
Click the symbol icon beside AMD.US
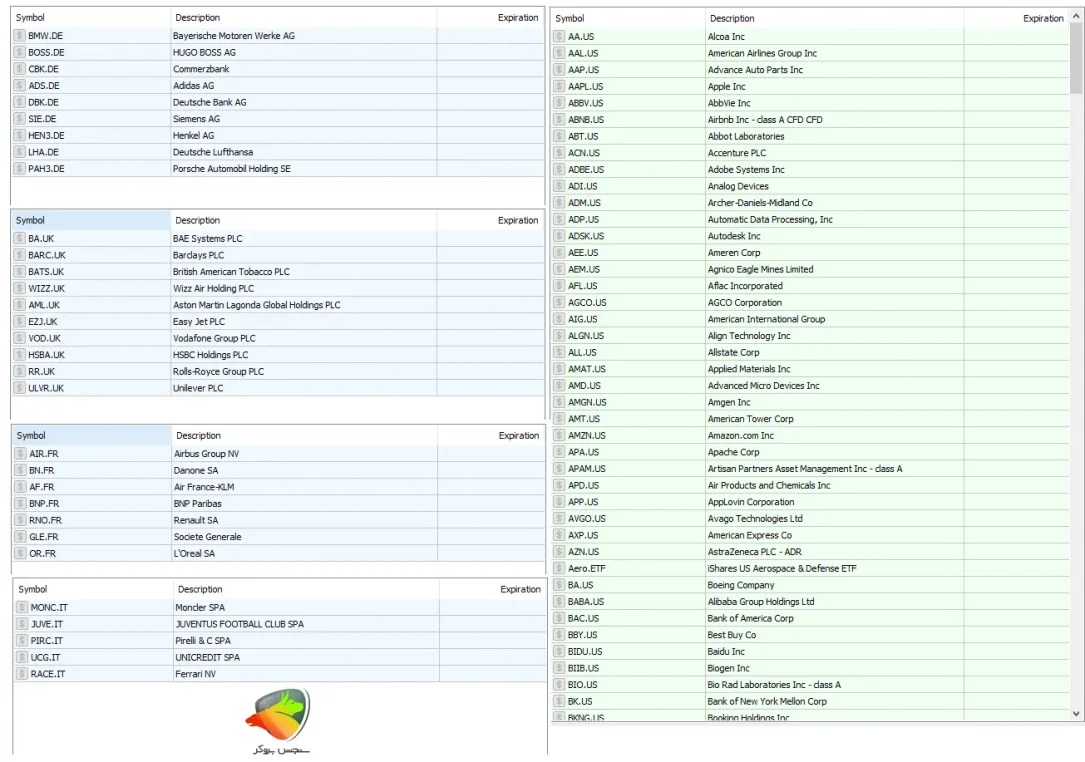click(559, 385)
